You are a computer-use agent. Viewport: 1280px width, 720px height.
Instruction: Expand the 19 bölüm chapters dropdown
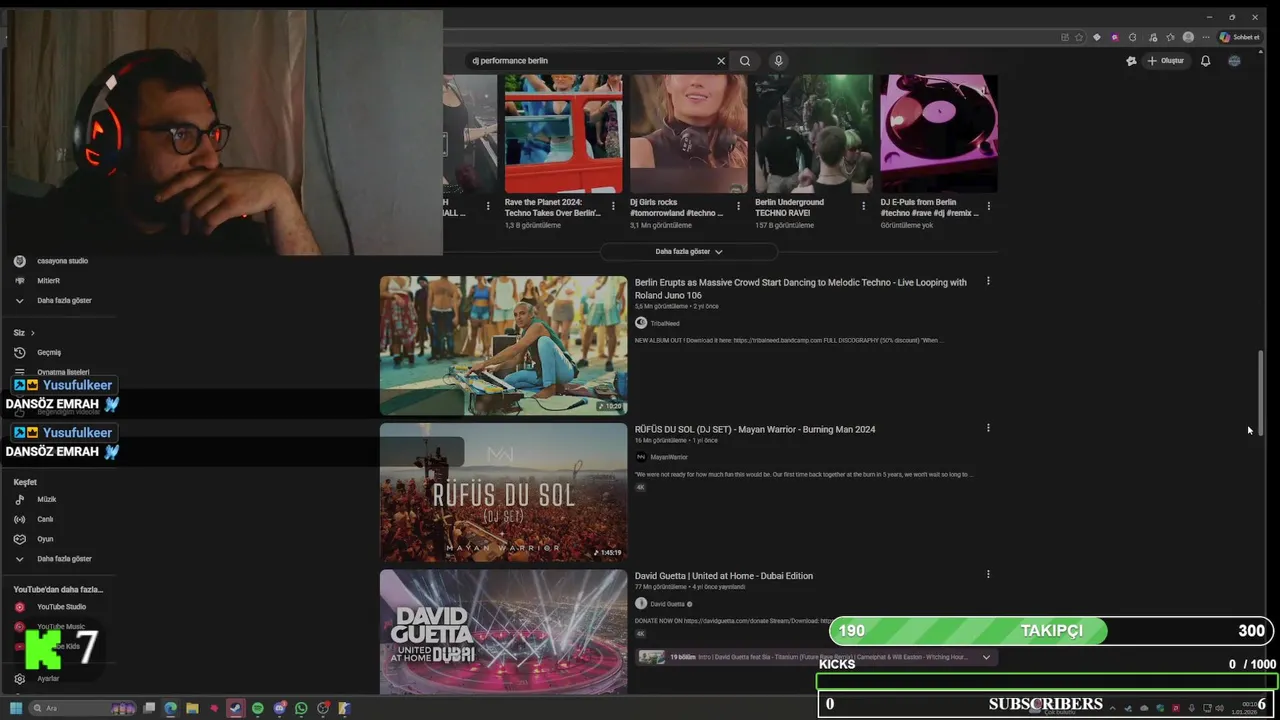tap(986, 657)
